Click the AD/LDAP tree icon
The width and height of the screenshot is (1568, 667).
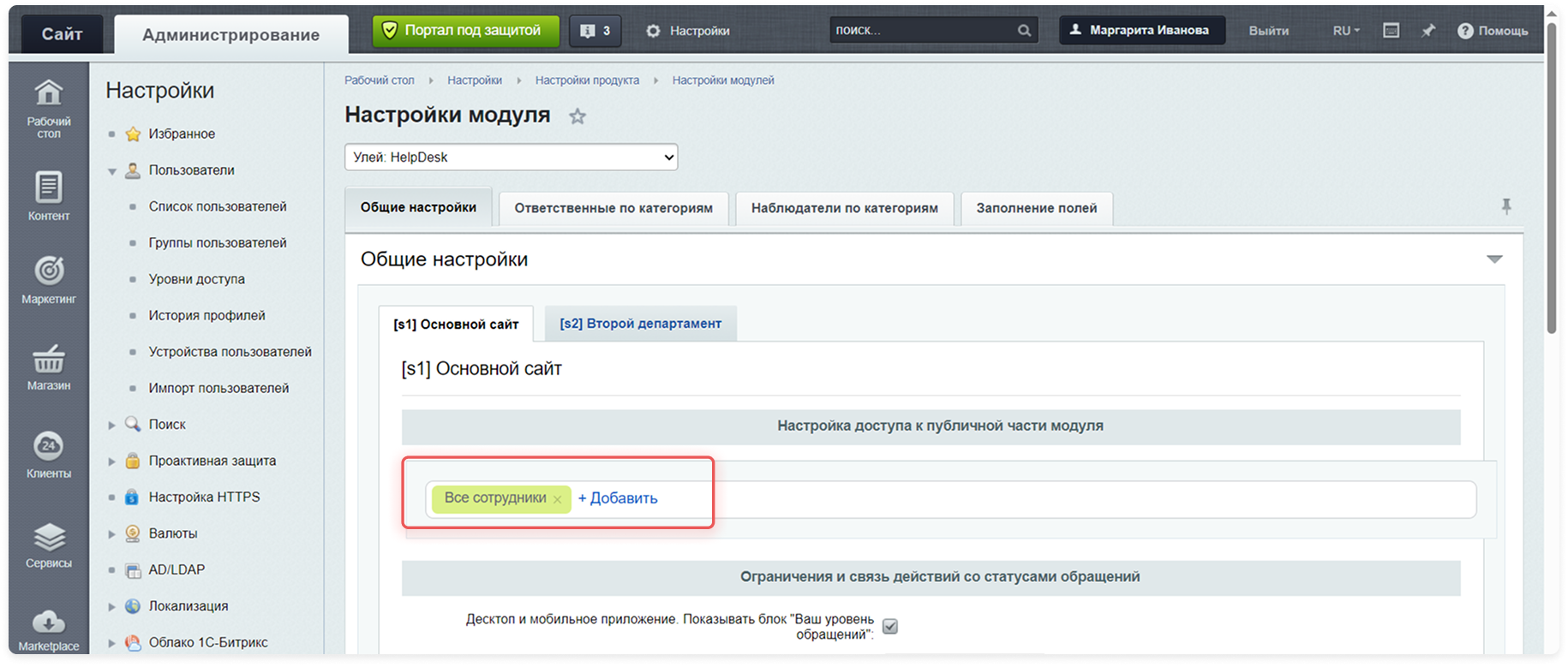133,570
